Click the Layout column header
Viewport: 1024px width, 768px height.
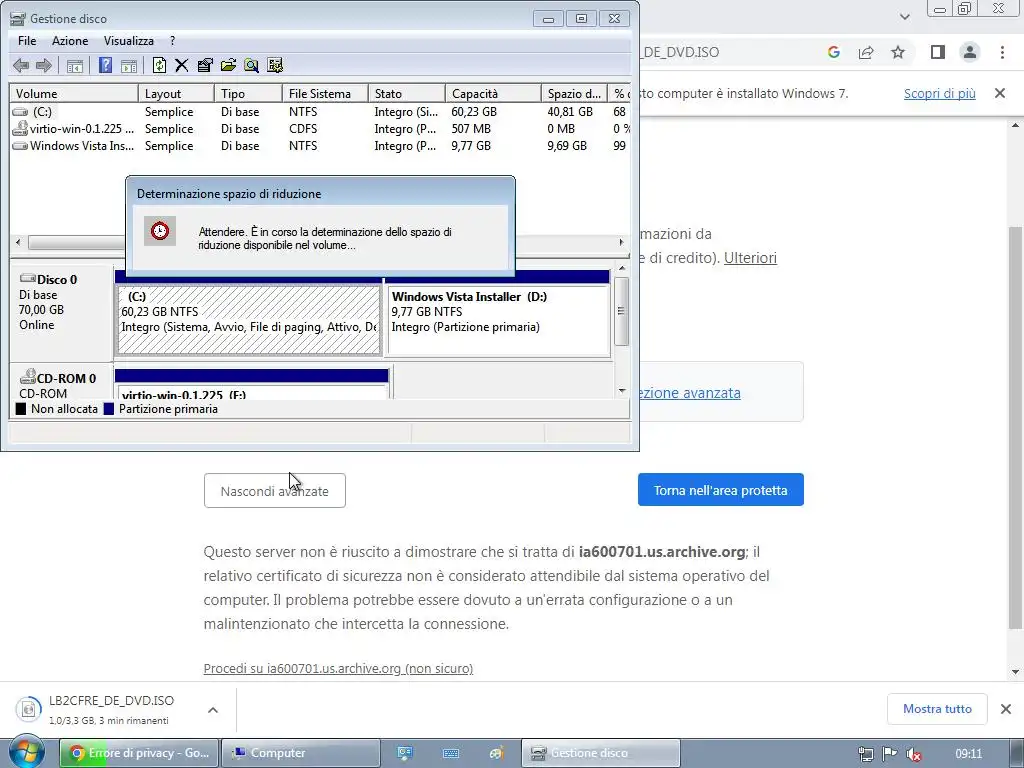176,93
